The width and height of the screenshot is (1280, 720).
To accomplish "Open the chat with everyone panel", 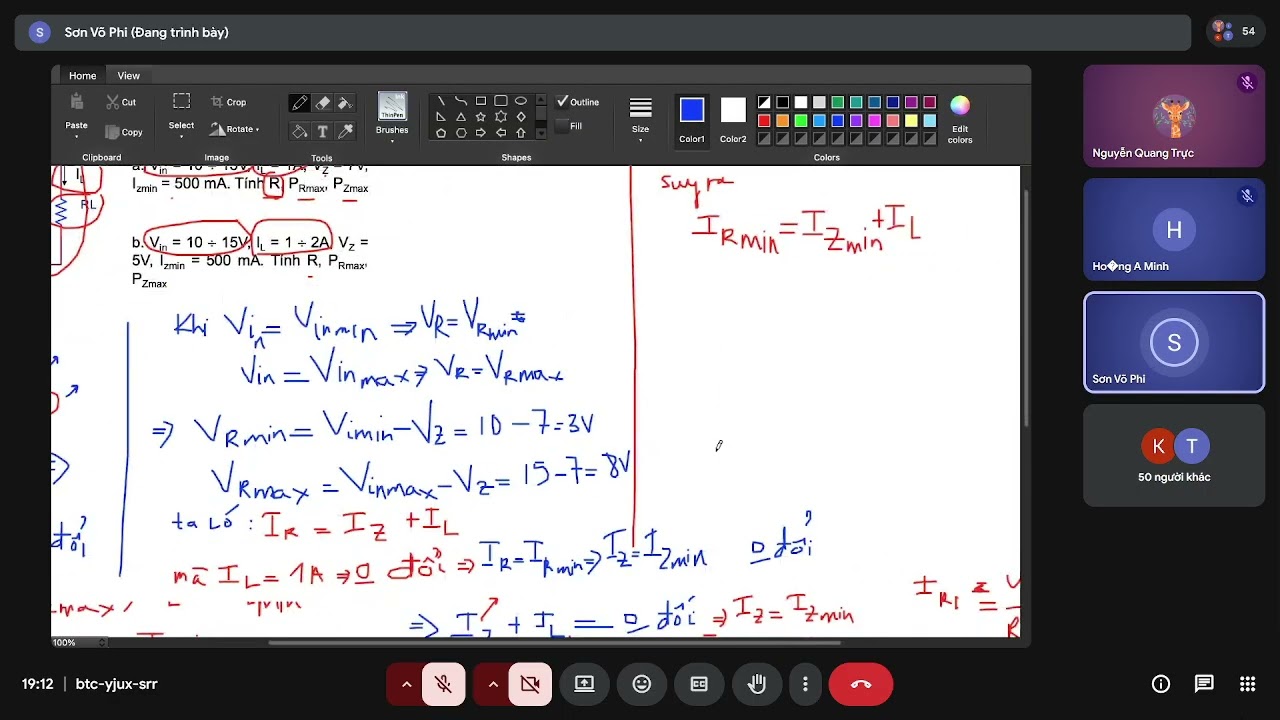I will (1204, 684).
